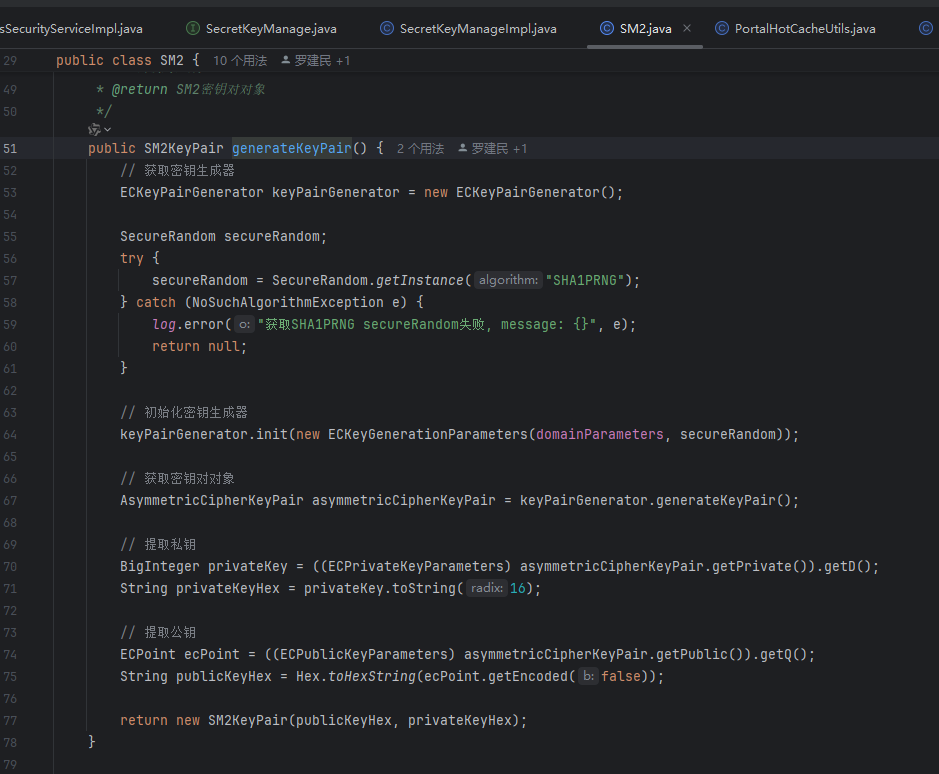Click the "罗建民 +1" author label on line 51
Viewport: 939px width, 774px height.
[x=499, y=149]
